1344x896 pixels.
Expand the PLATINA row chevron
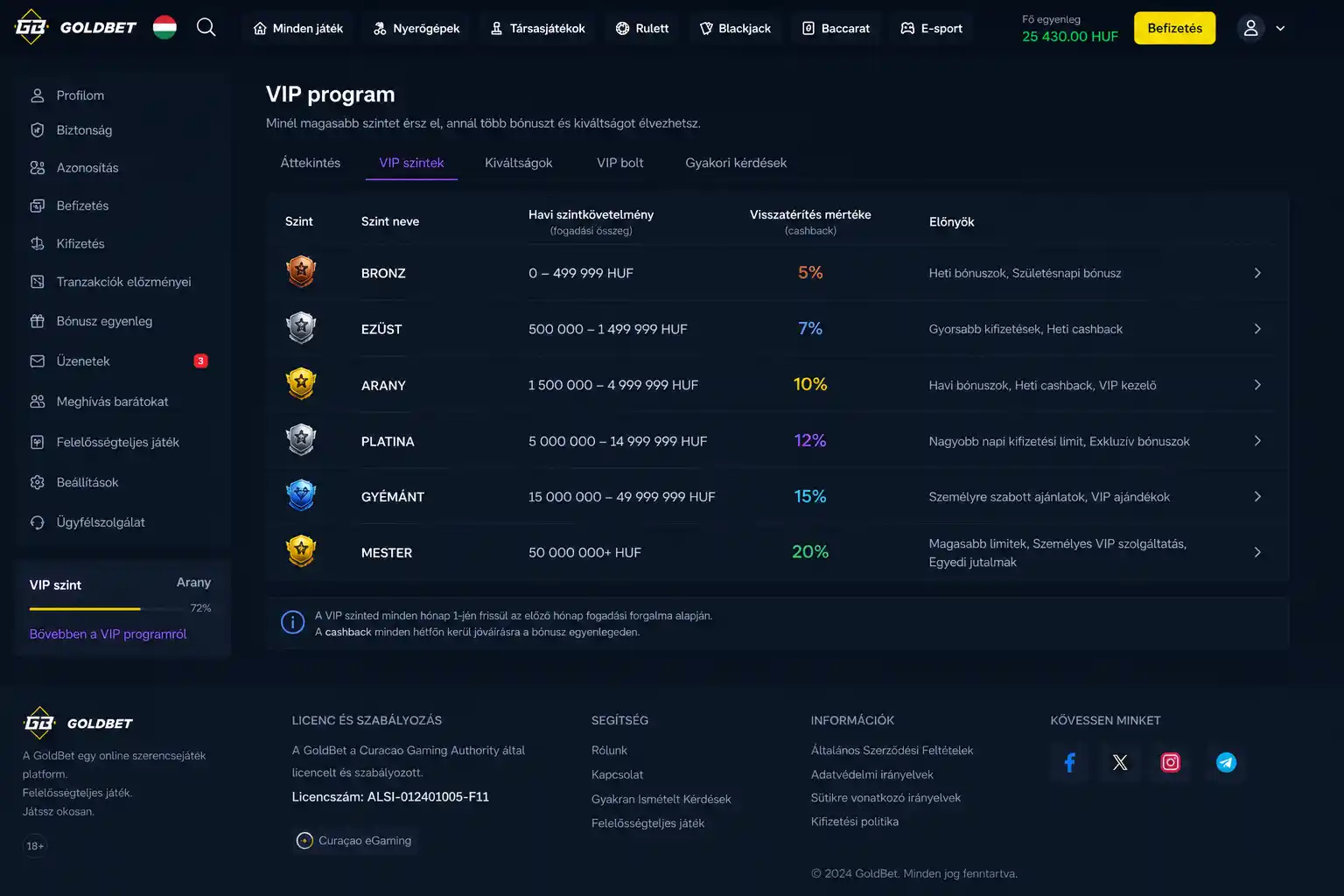1257,441
